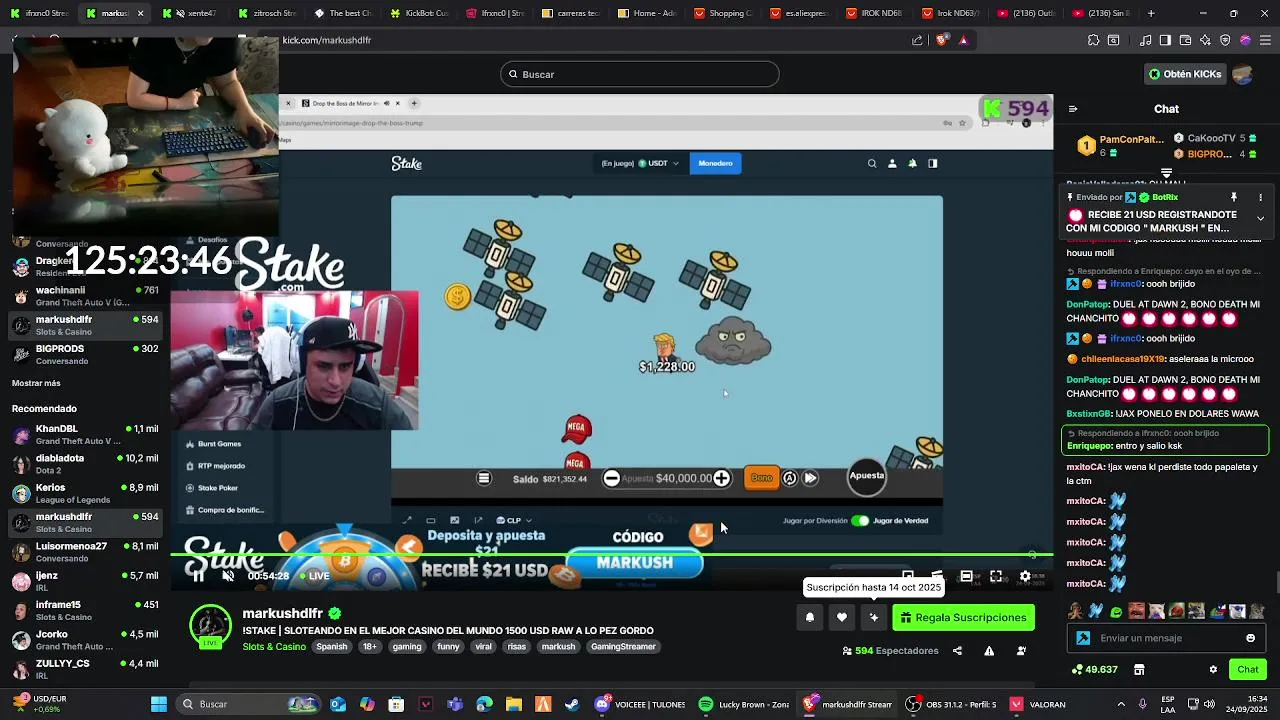
Task: Switch to Home - Adv browser tab
Action: 648,13
